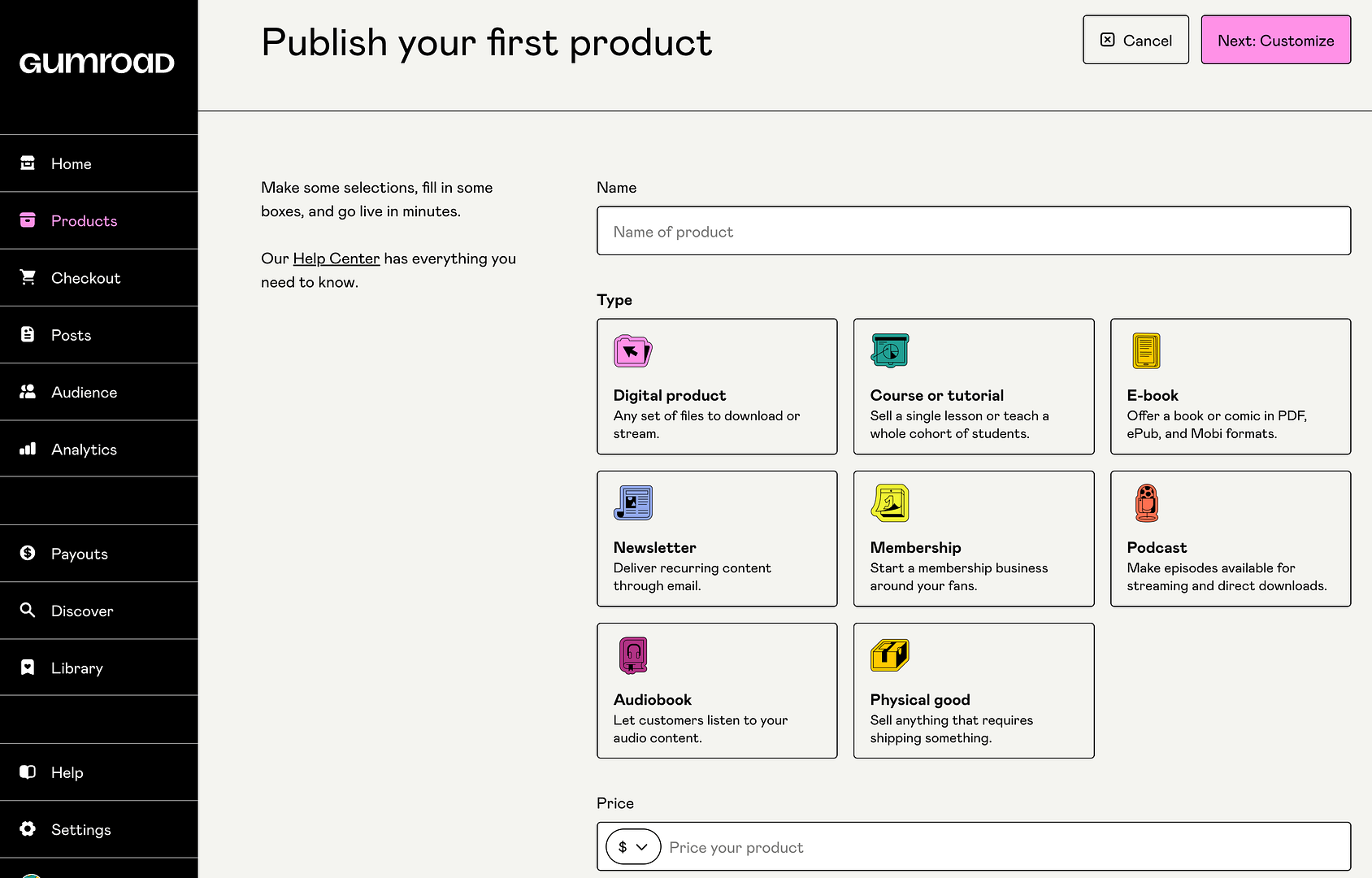Click the Posts document icon
Image resolution: width=1372 pixels, height=878 pixels.
pyautogui.click(x=28, y=334)
